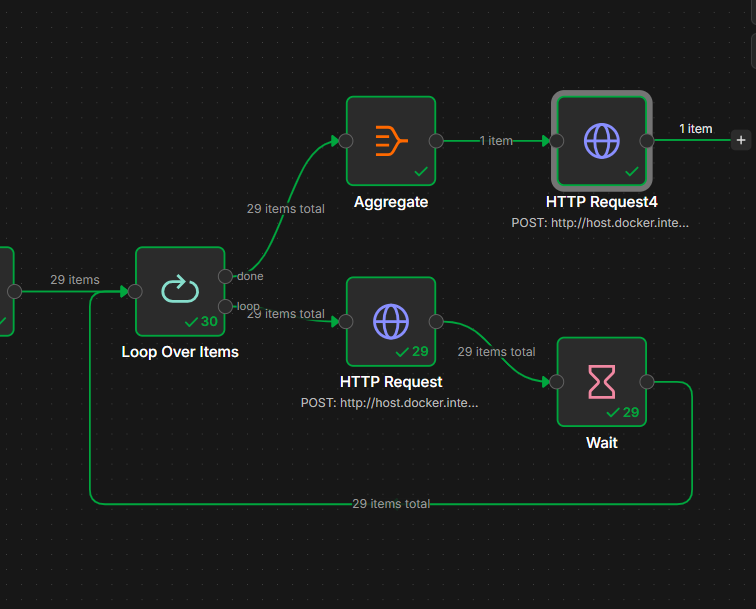
Task: Click the 29 run count on Wait node
Action: (631, 412)
